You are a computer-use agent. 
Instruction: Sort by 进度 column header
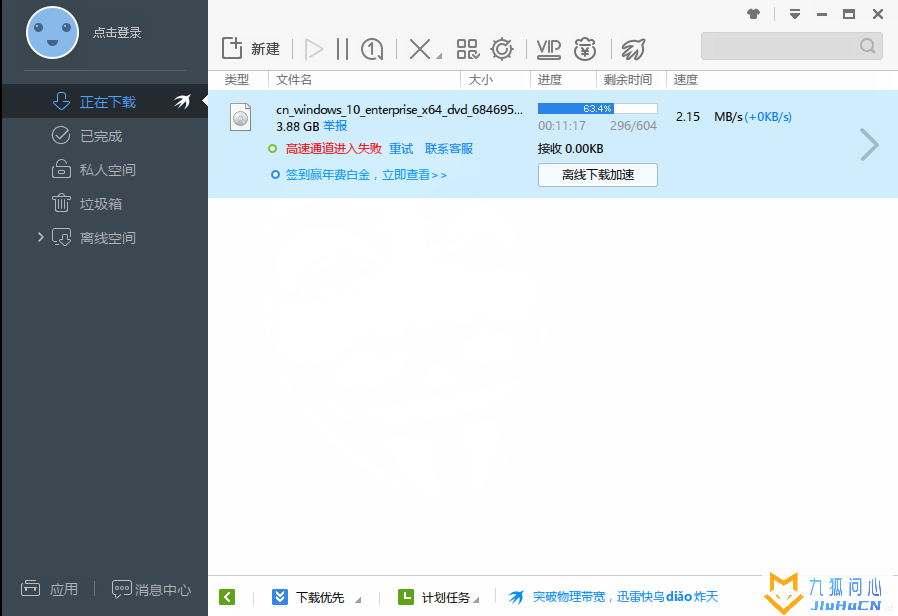550,80
